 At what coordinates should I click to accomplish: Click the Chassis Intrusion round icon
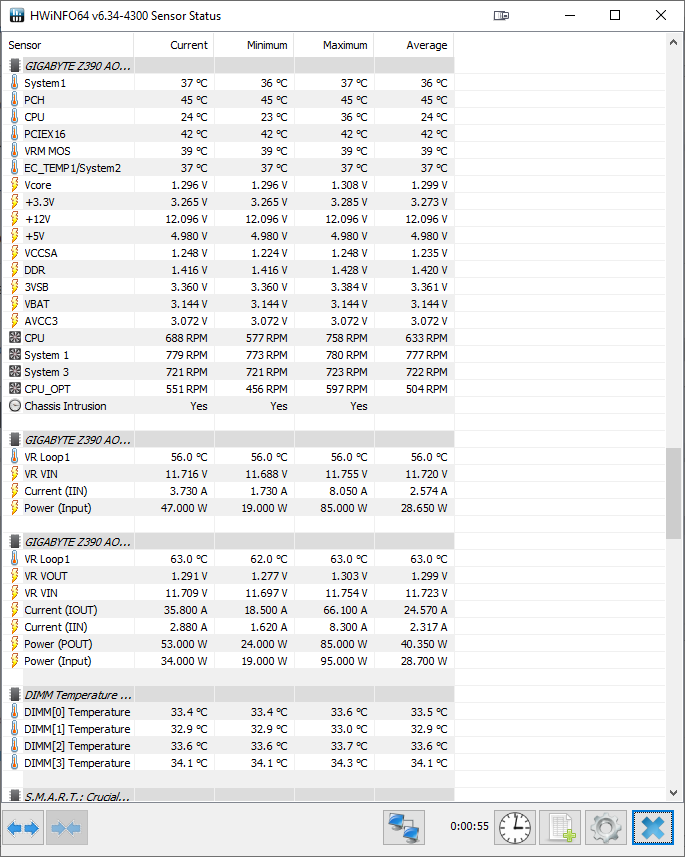pos(15,406)
